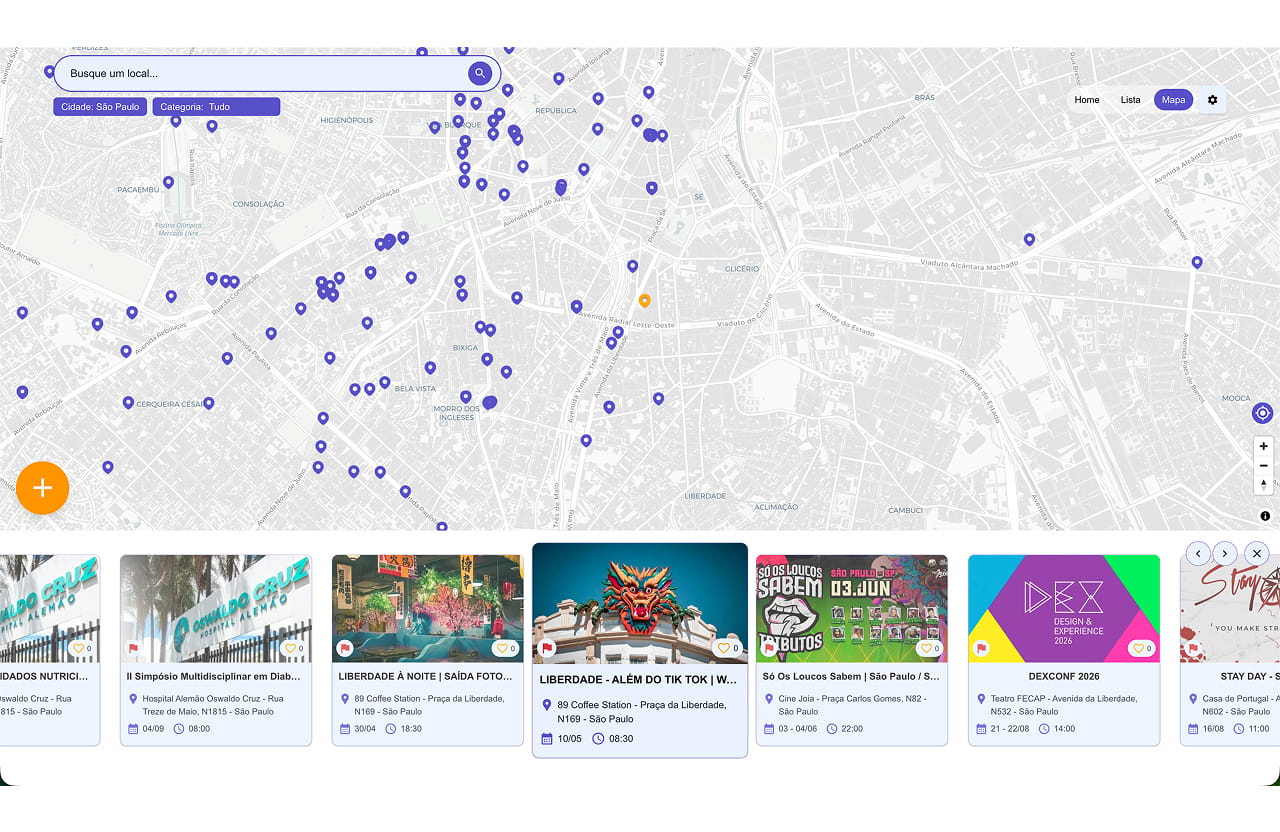Center the map on my location
Screen dimensions: 1280x832
1262,413
